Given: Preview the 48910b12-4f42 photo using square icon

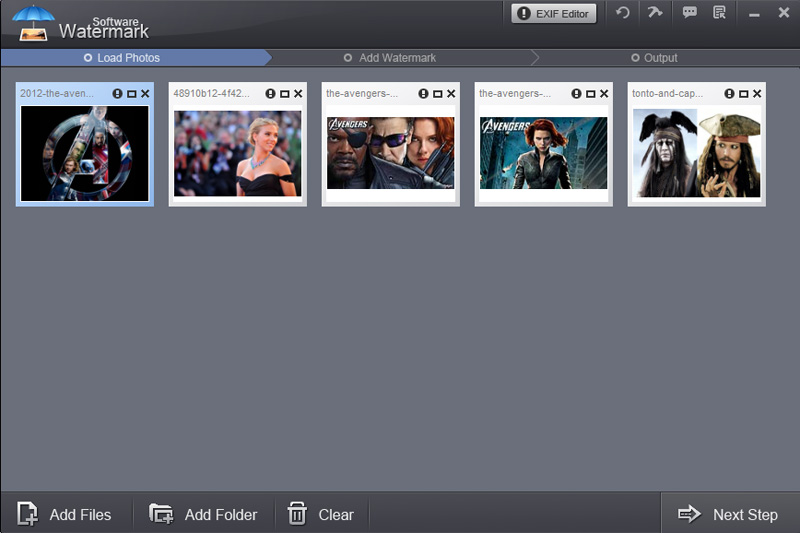Looking at the screenshot, I should click(284, 94).
